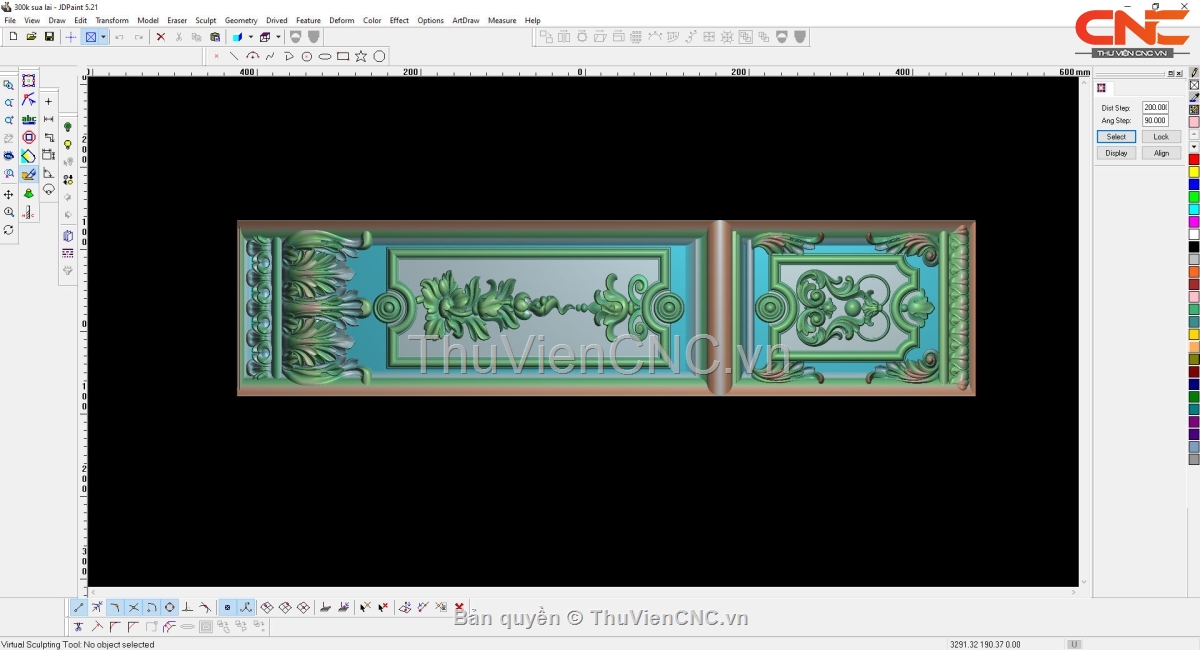
Task: Select the star shape drawing tool
Action: (x=361, y=56)
